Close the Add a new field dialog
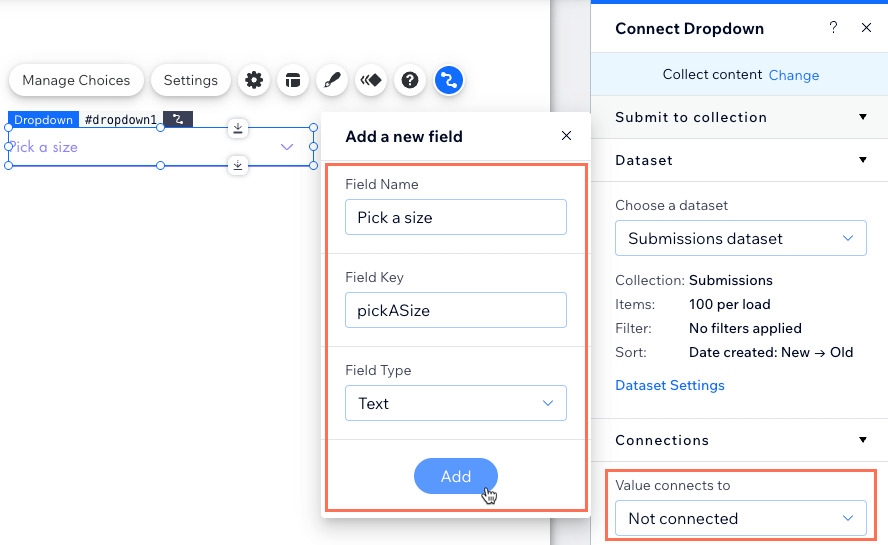This screenshot has height=545, width=888. pos(566,135)
